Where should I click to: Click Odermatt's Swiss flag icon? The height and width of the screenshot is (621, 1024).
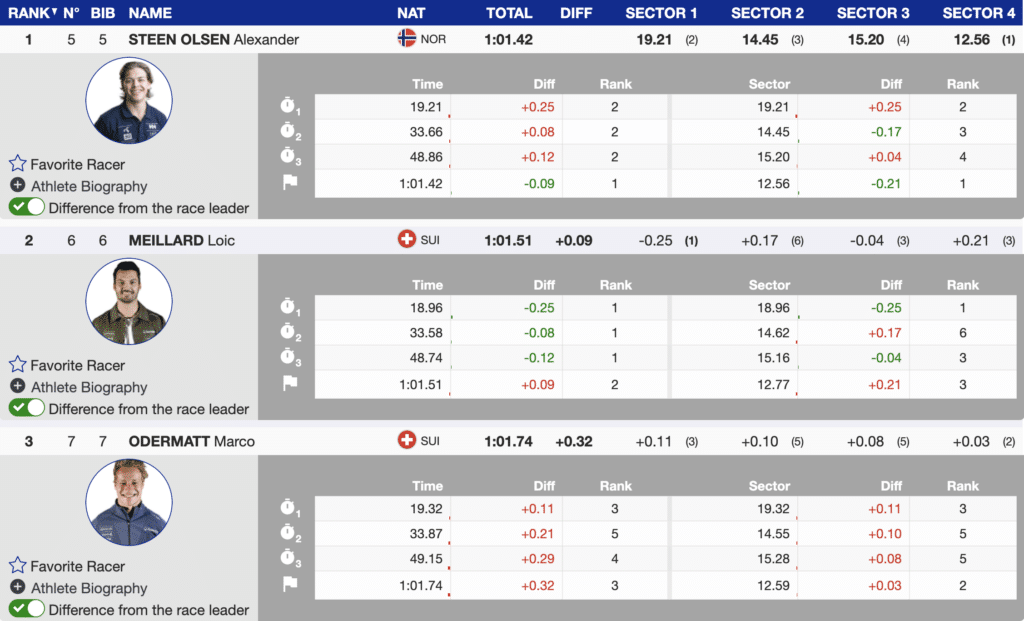407,441
